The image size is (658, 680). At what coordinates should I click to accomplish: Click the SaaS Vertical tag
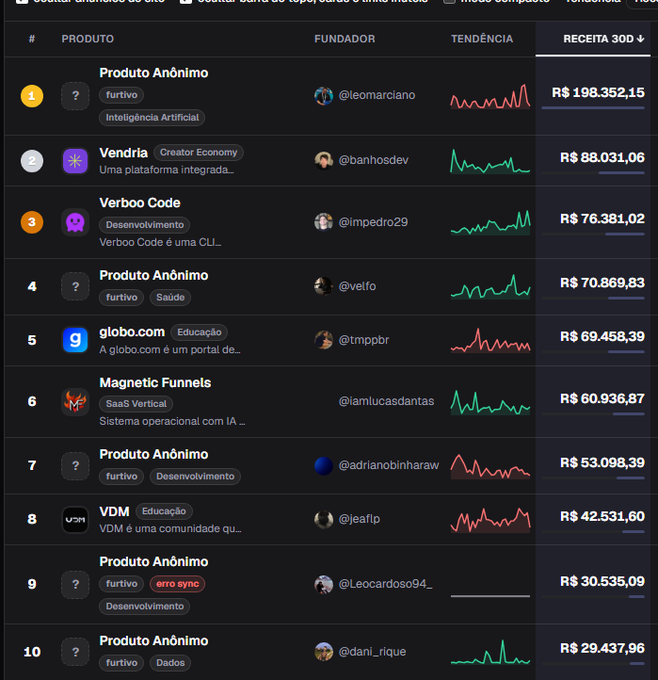(136, 404)
